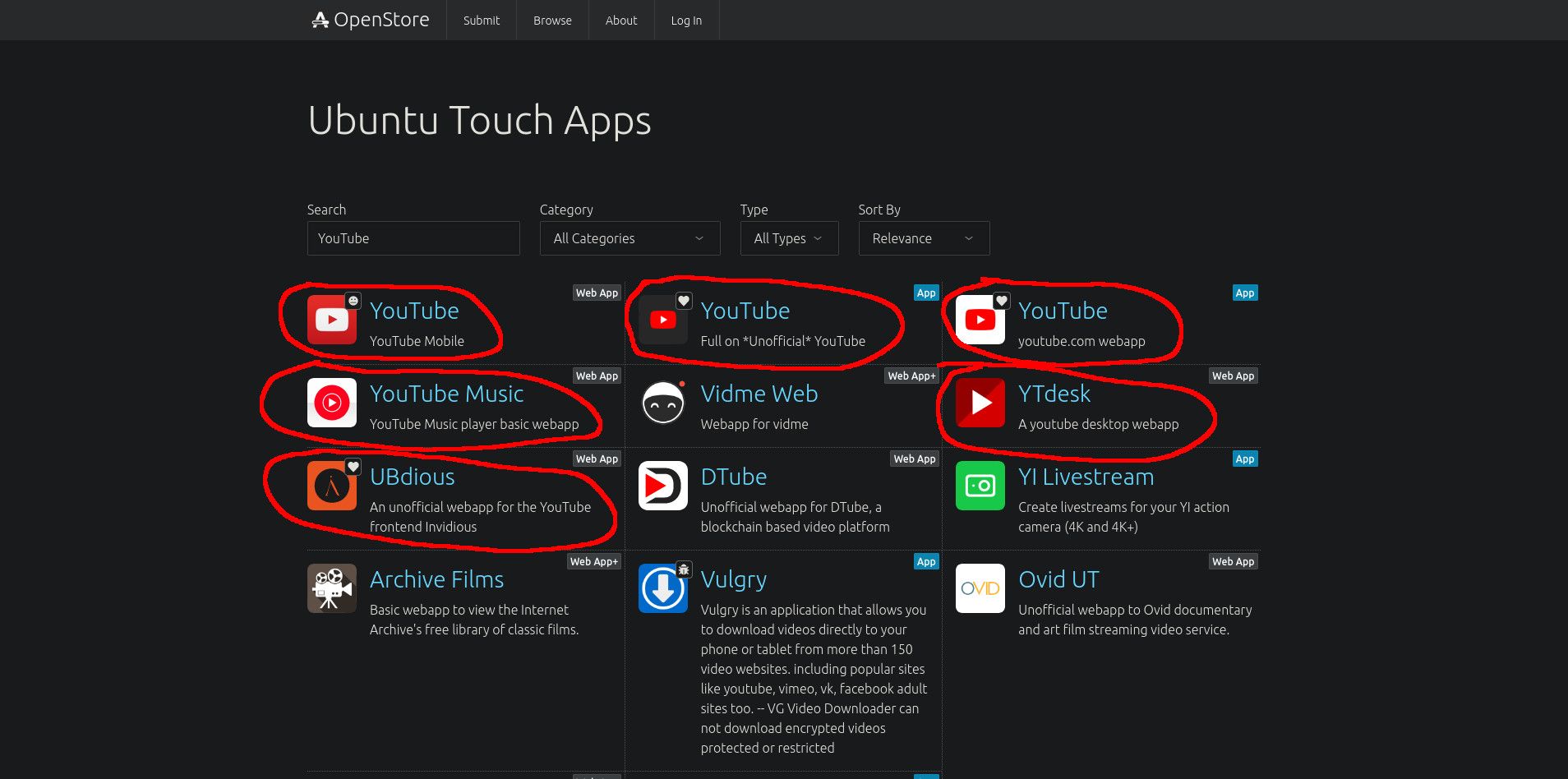The height and width of the screenshot is (779, 1568).
Task: Click "YouTube Music player basic webapp" text
Action: 474,424
